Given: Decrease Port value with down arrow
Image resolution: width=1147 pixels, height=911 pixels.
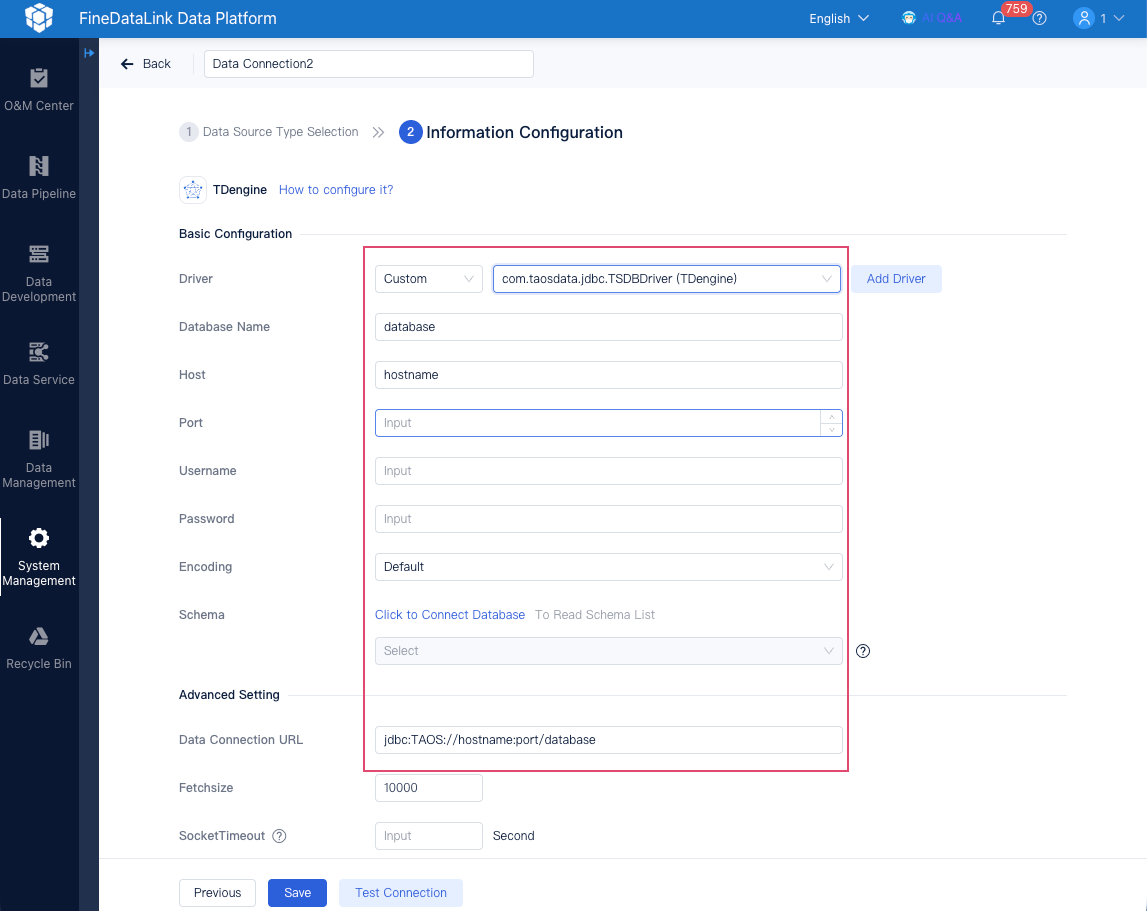Looking at the screenshot, I should 831,430.
